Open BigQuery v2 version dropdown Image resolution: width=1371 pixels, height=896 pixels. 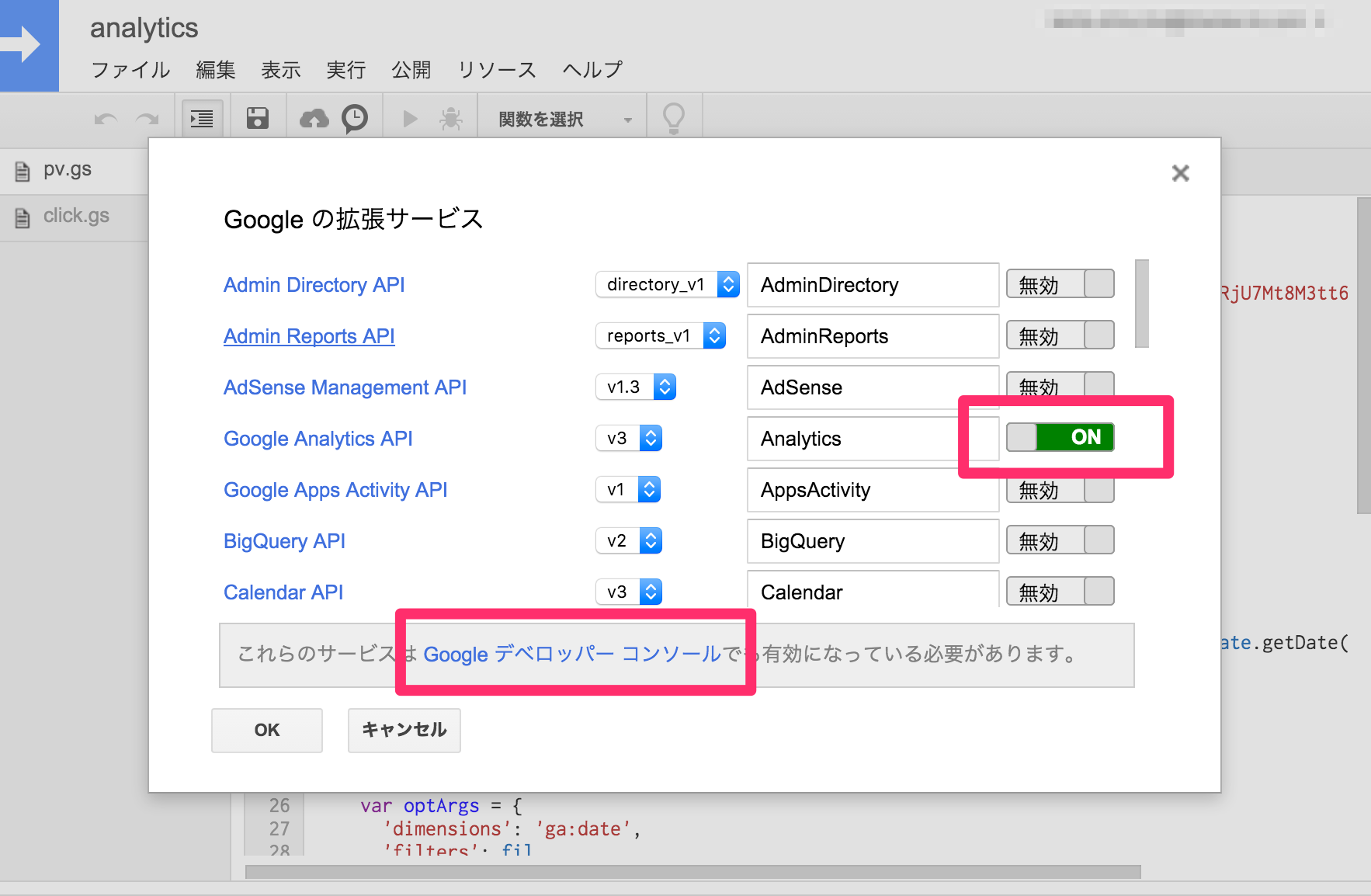629,540
